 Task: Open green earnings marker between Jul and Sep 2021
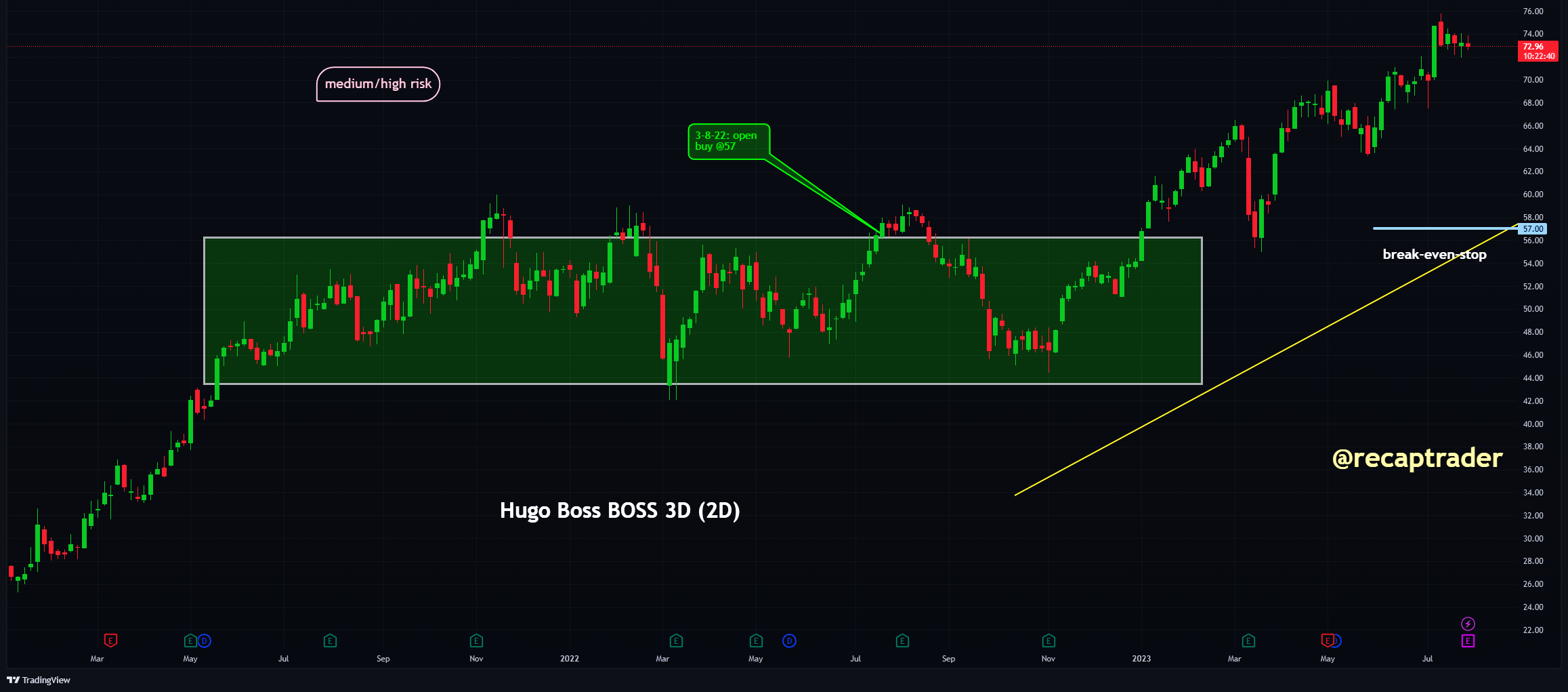(x=330, y=640)
